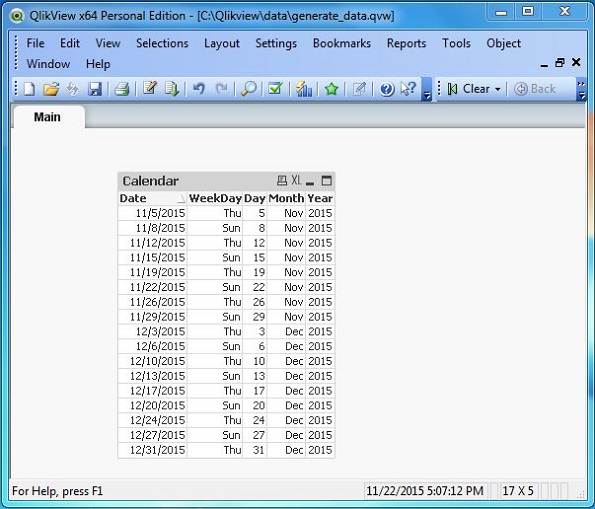The image size is (595, 509).
Task: Click the Refresh document toolbar icon
Action: (72, 89)
